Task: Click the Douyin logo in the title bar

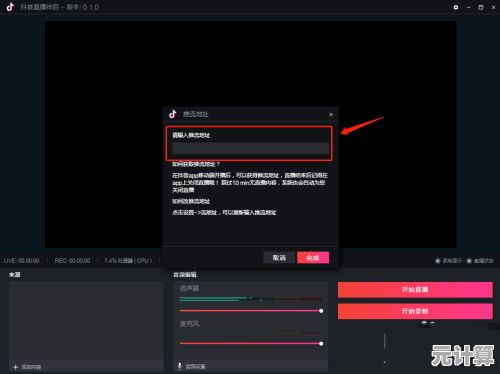Action: (x=10, y=7)
